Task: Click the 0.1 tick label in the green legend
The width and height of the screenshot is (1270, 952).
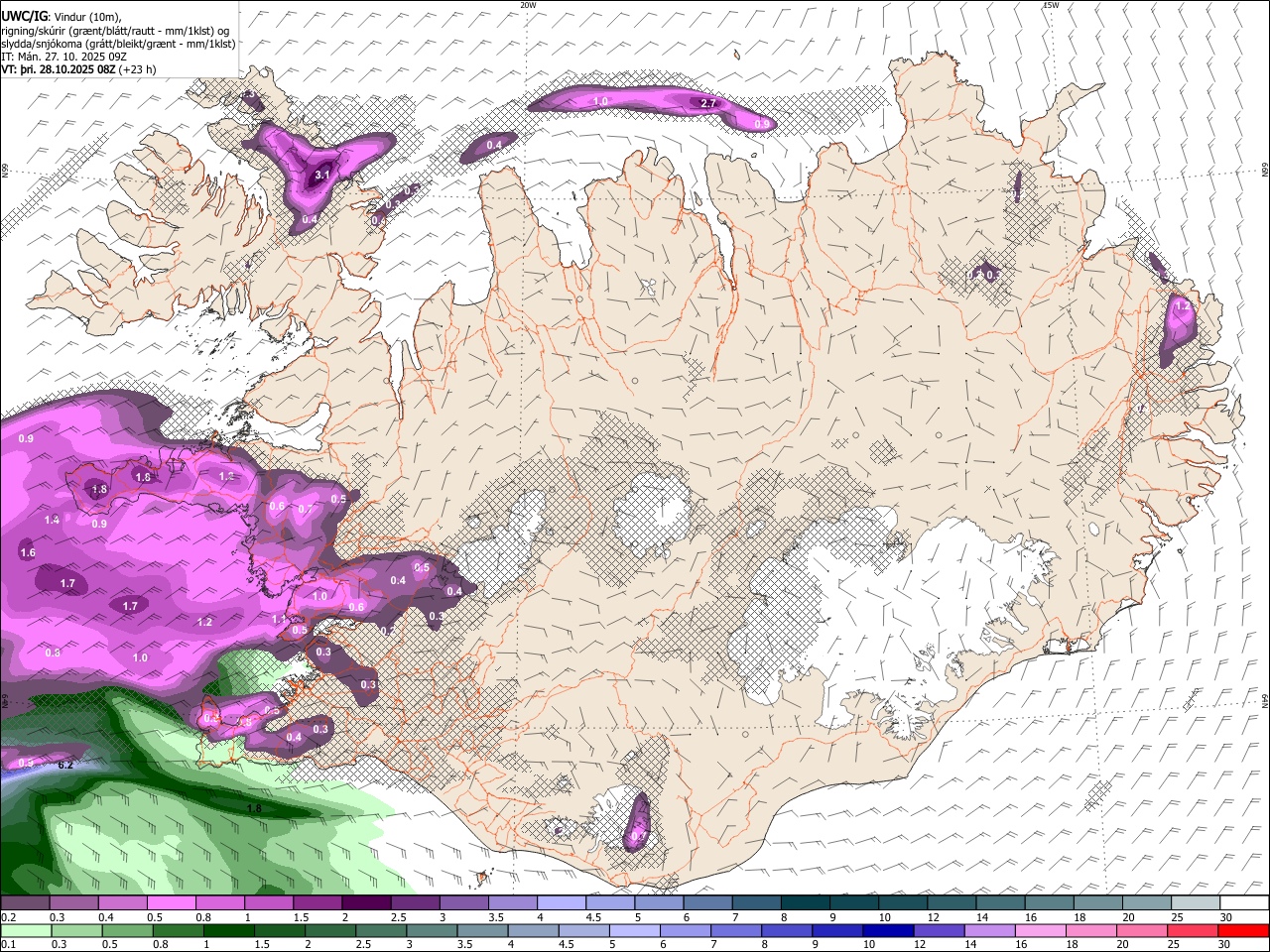Action: click(8, 945)
